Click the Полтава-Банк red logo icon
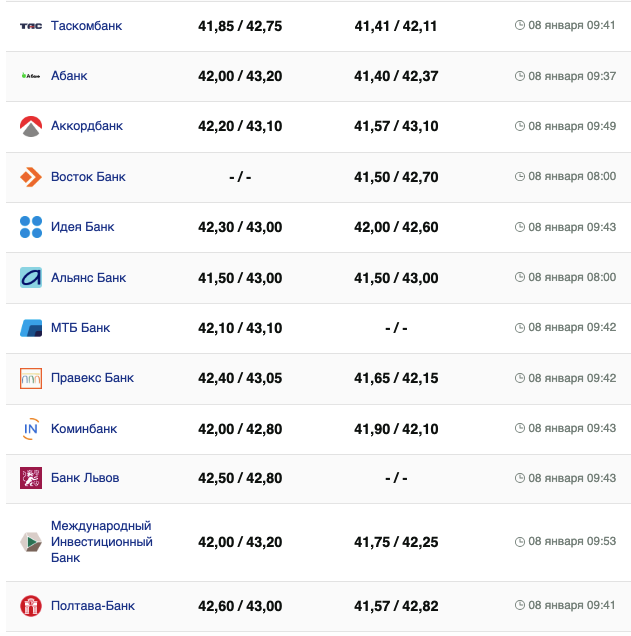 [x=31, y=606]
